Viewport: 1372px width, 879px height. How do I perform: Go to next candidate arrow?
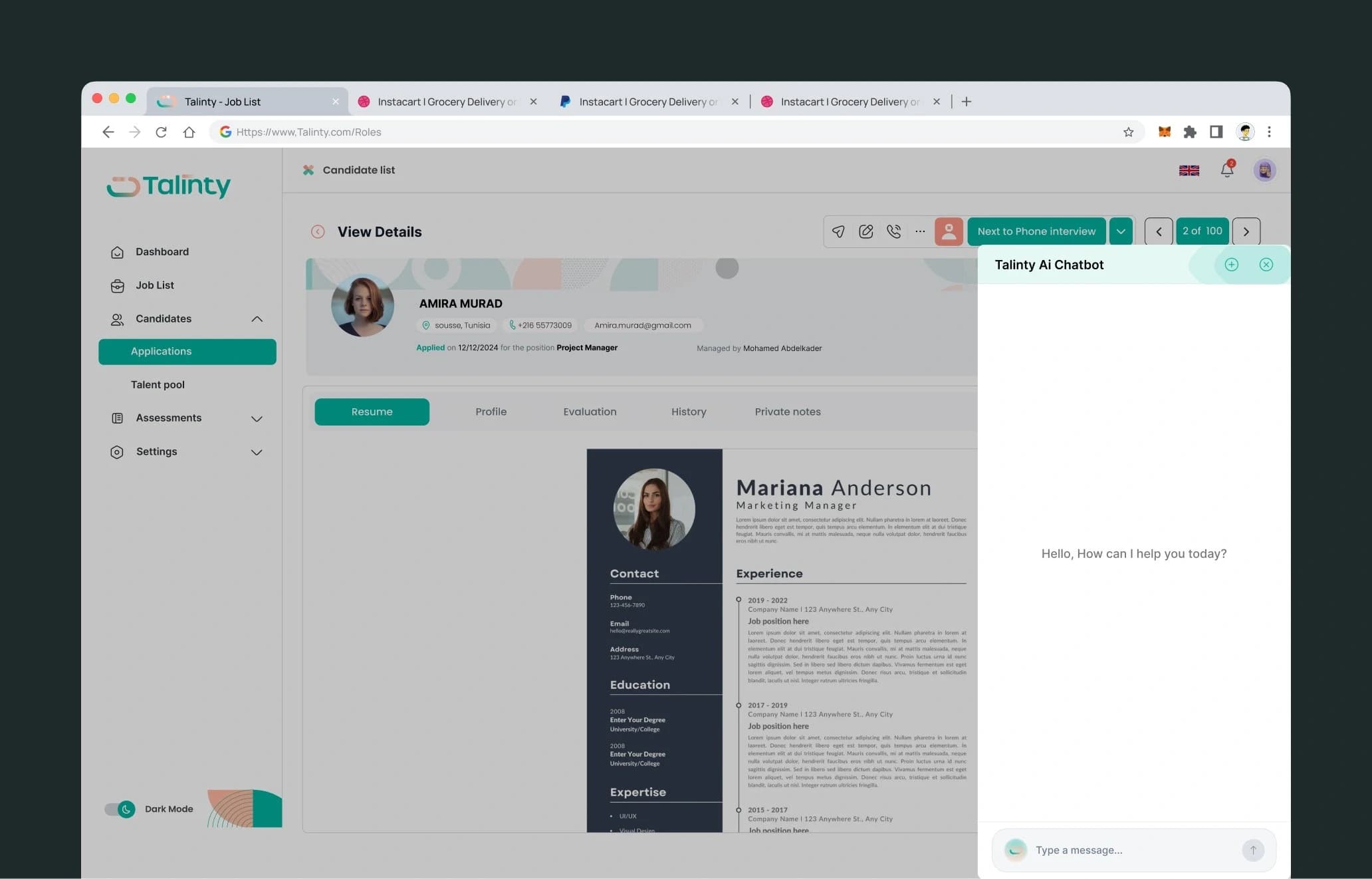click(x=1246, y=231)
